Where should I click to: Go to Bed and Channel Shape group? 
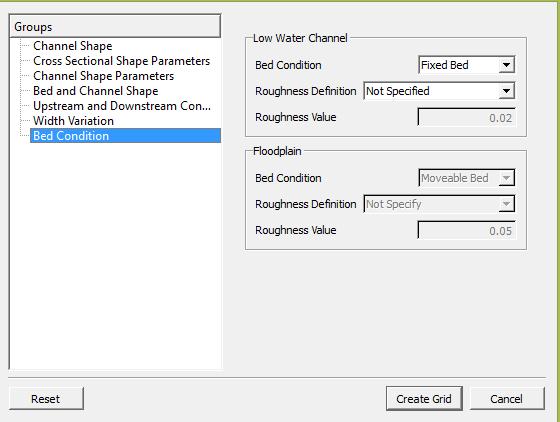coord(95,91)
